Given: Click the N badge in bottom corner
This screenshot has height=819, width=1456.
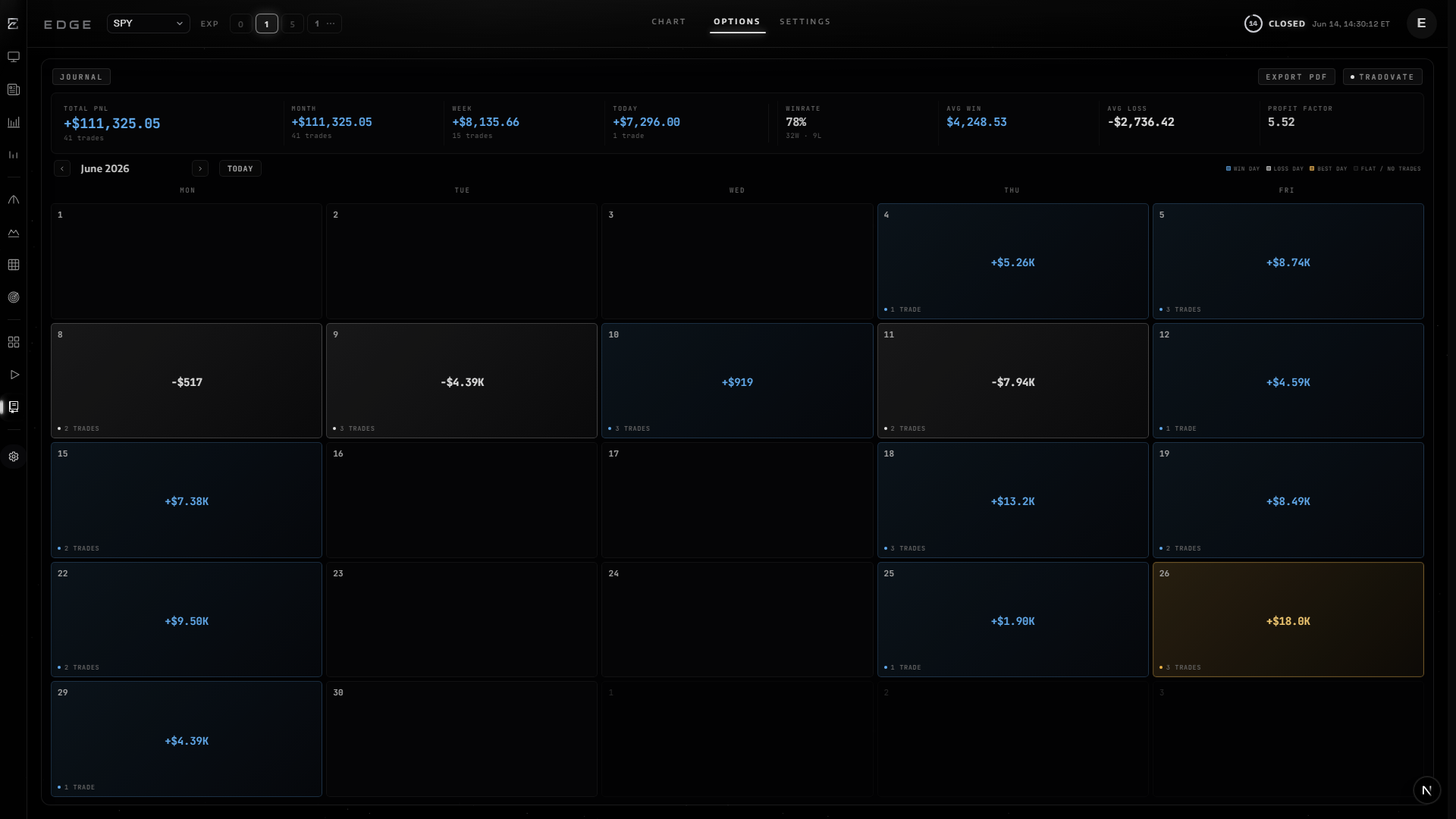Looking at the screenshot, I should tap(1426, 790).
